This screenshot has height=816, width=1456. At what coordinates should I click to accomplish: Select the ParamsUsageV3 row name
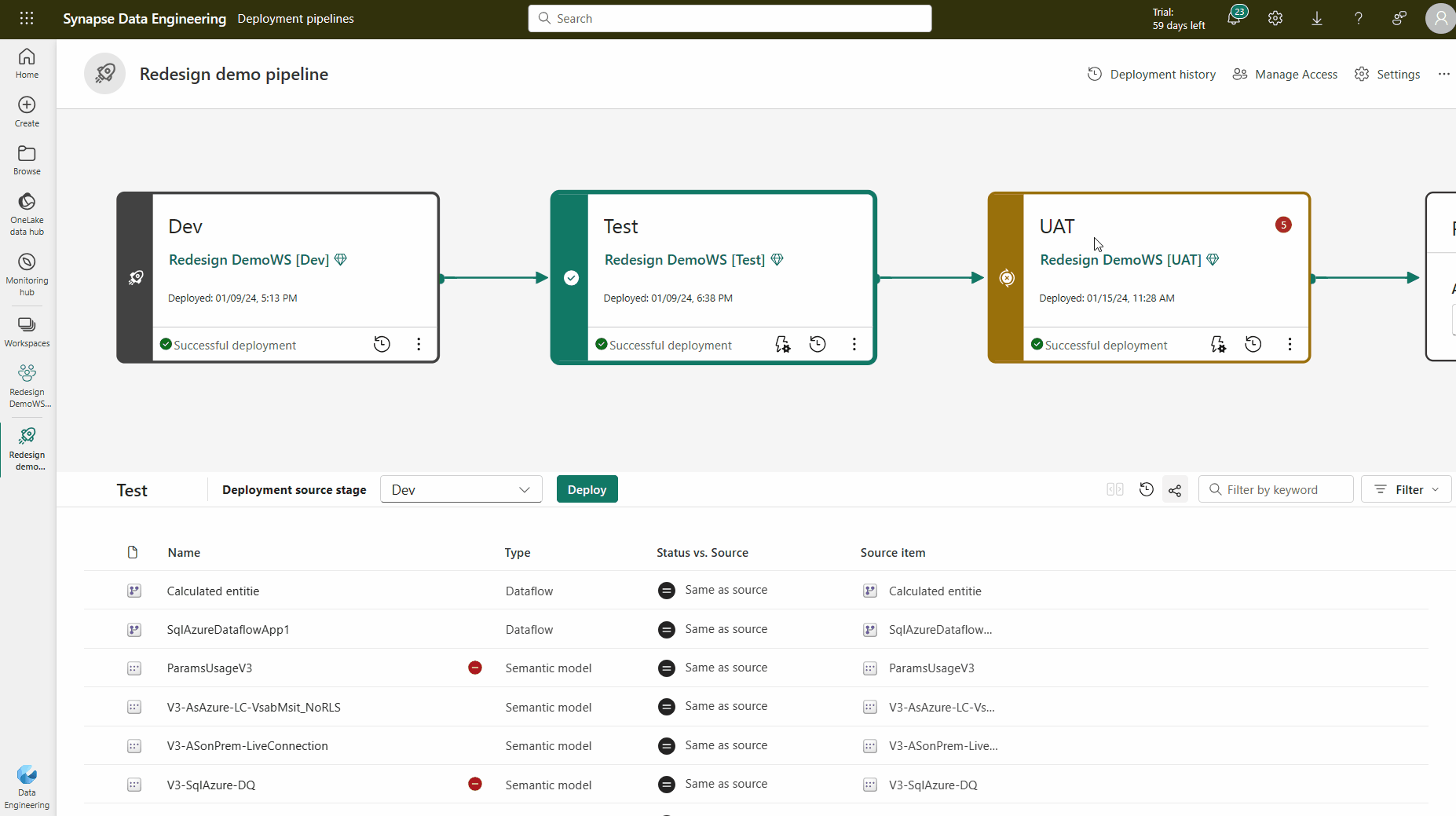pyautogui.click(x=210, y=668)
